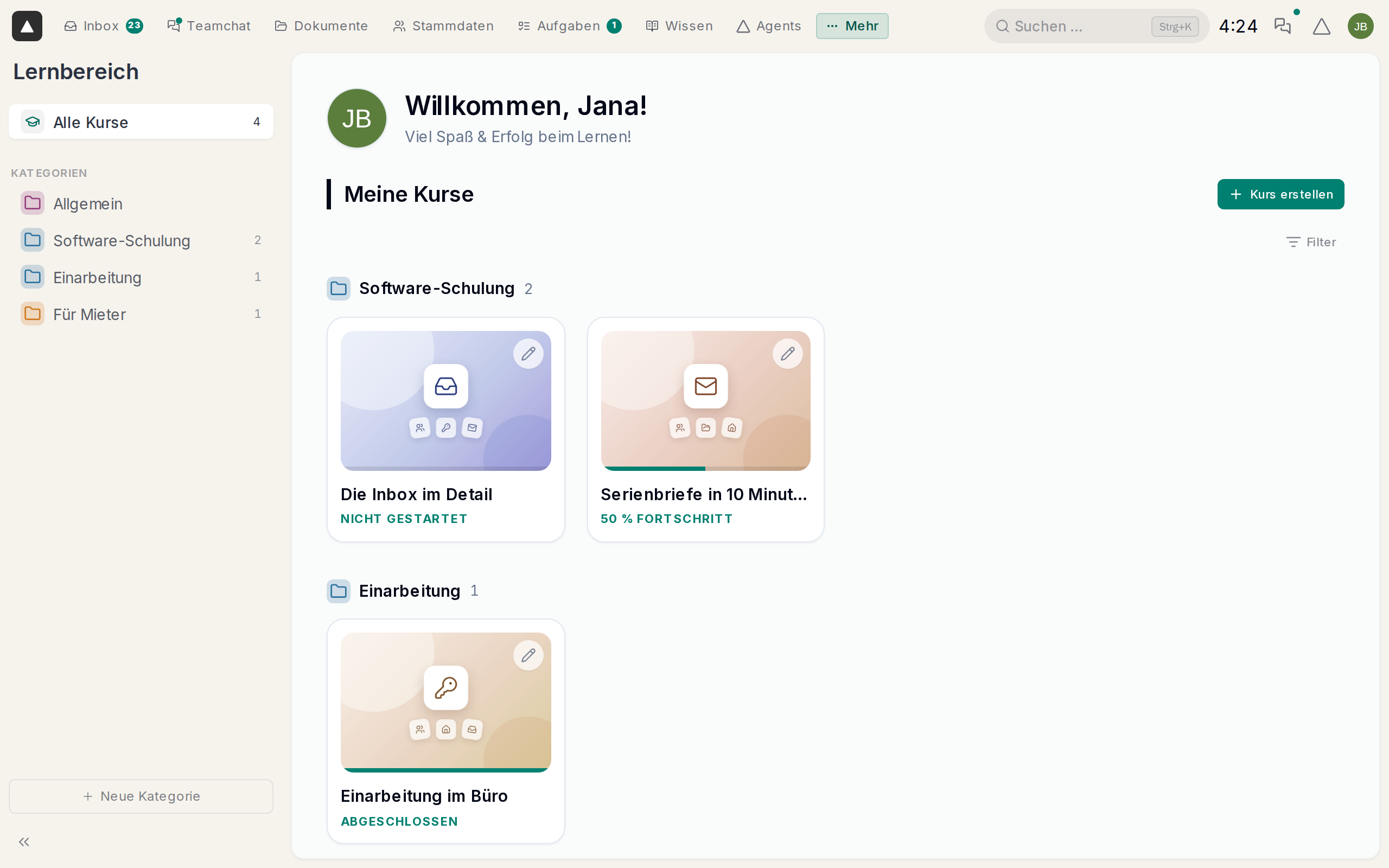This screenshot has height=868, width=1389.
Task: Focus the Suchen search field
Action: coord(1096,26)
